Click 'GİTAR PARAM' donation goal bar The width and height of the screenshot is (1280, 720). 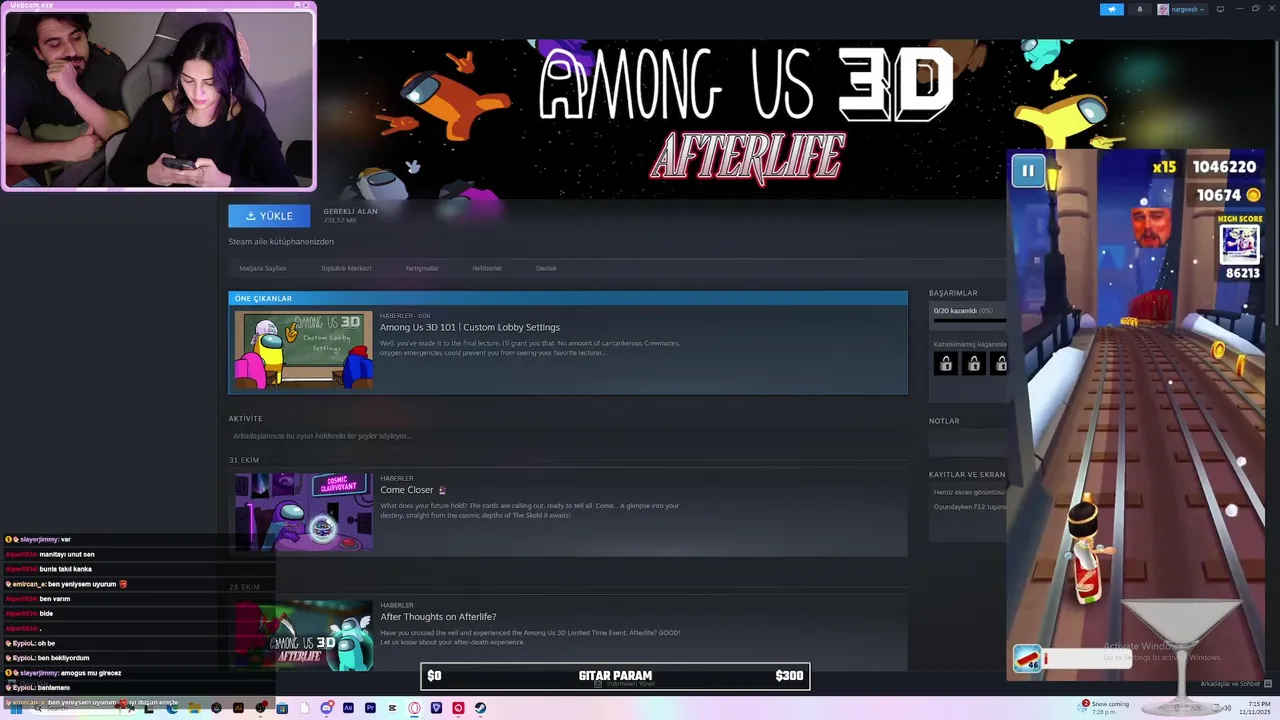pos(615,676)
